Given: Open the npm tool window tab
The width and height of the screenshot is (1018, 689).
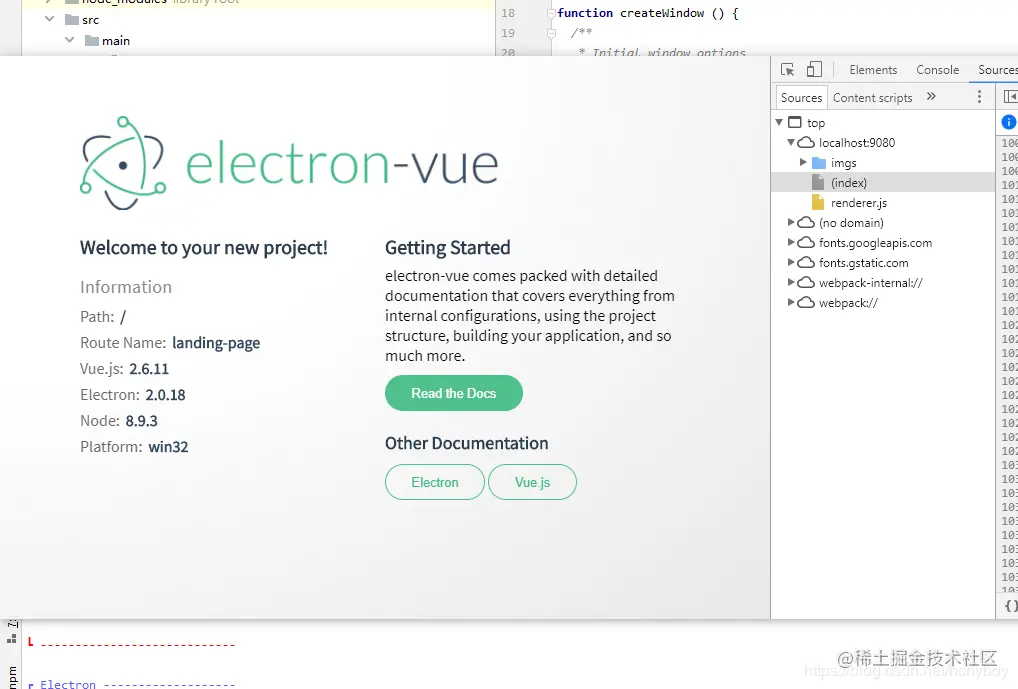Looking at the screenshot, I should [x=12, y=677].
